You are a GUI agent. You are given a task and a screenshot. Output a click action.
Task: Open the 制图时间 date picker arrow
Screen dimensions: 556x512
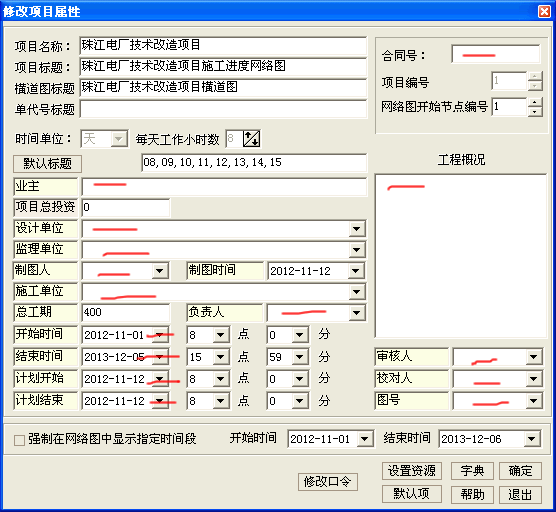(x=356, y=271)
